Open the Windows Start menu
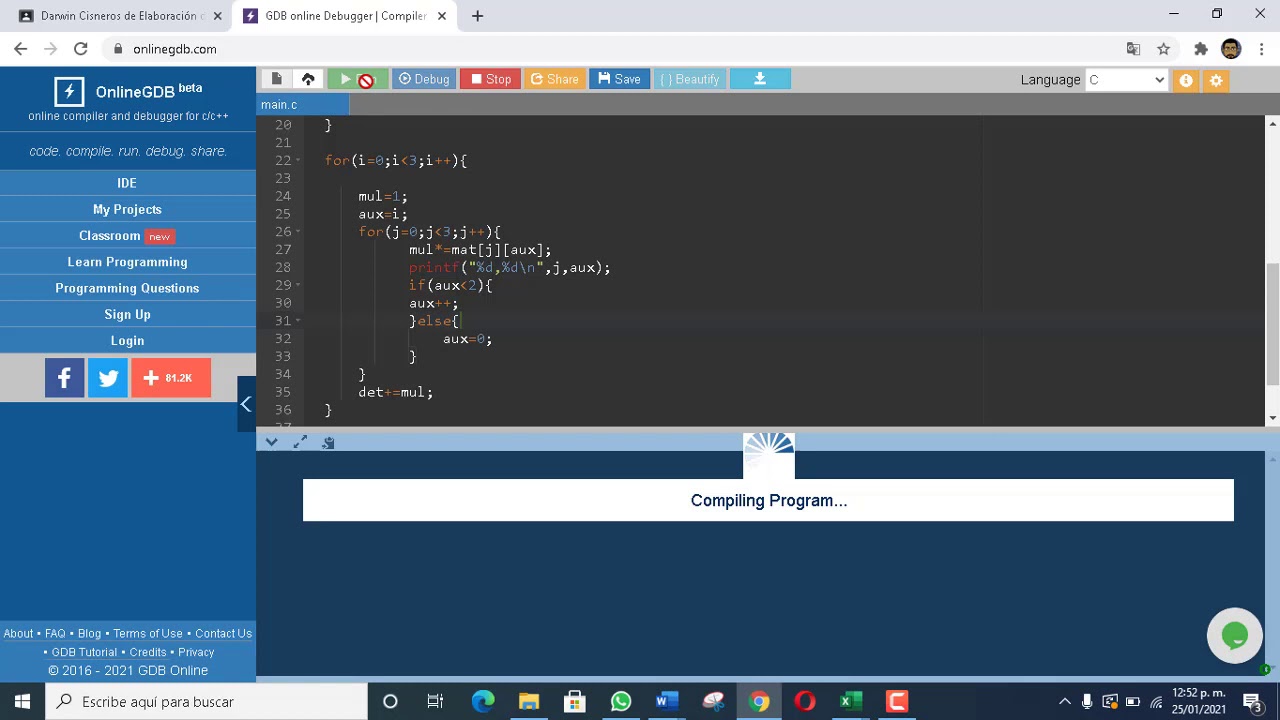1280x720 pixels. tap(22, 701)
